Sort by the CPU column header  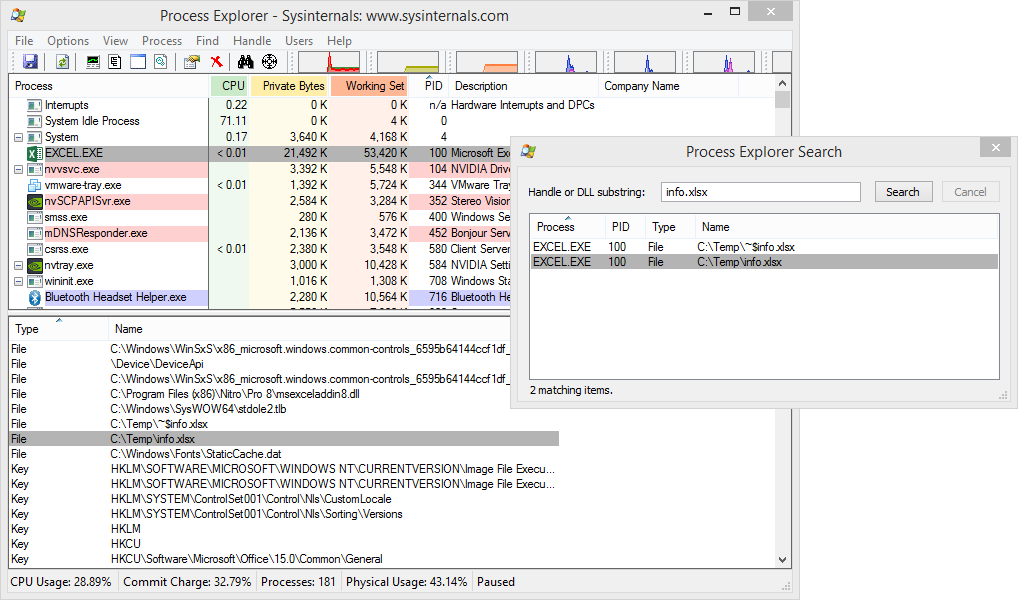[x=229, y=86]
